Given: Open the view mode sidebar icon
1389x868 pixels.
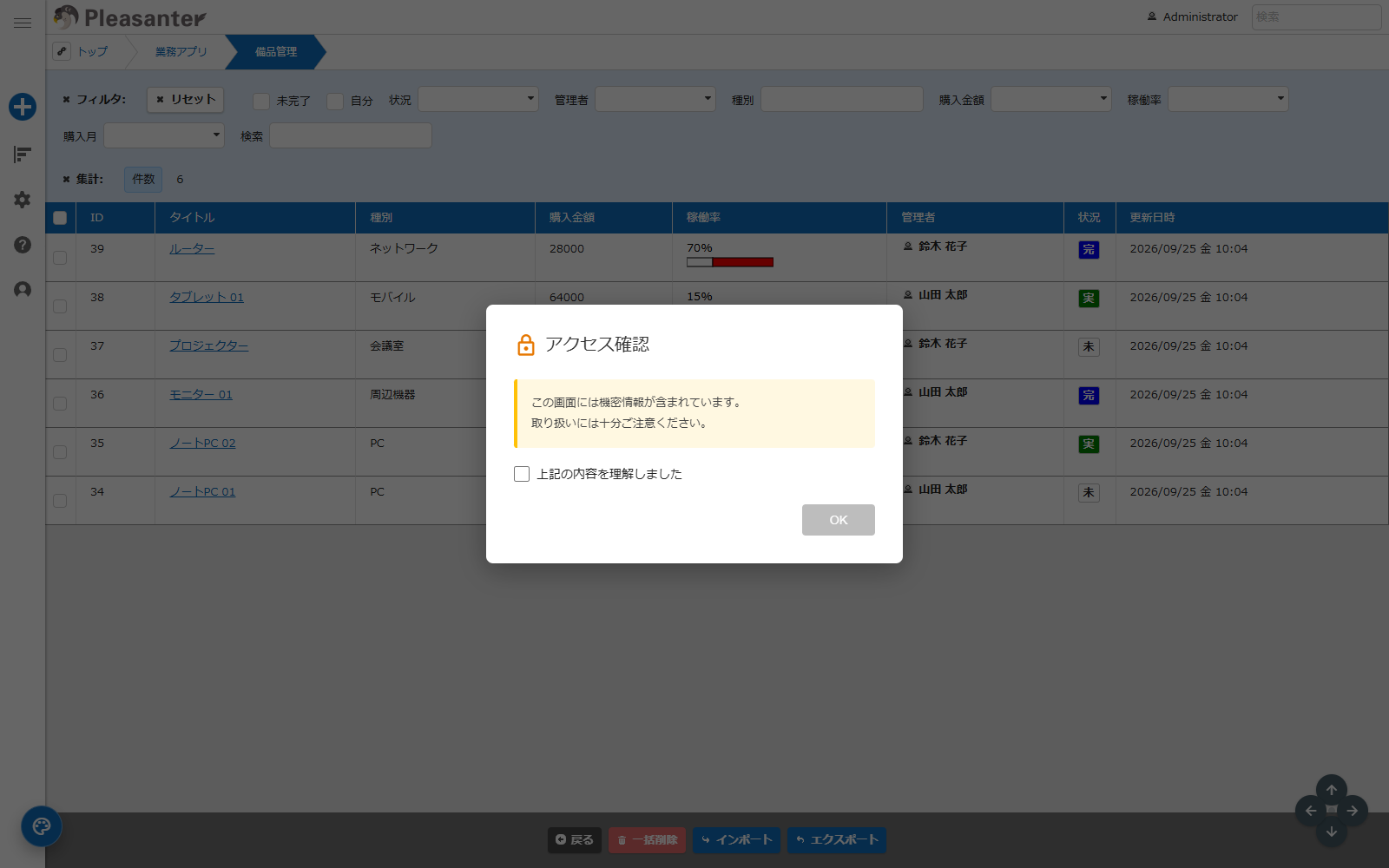Looking at the screenshot, I should (x=23, y=155).
